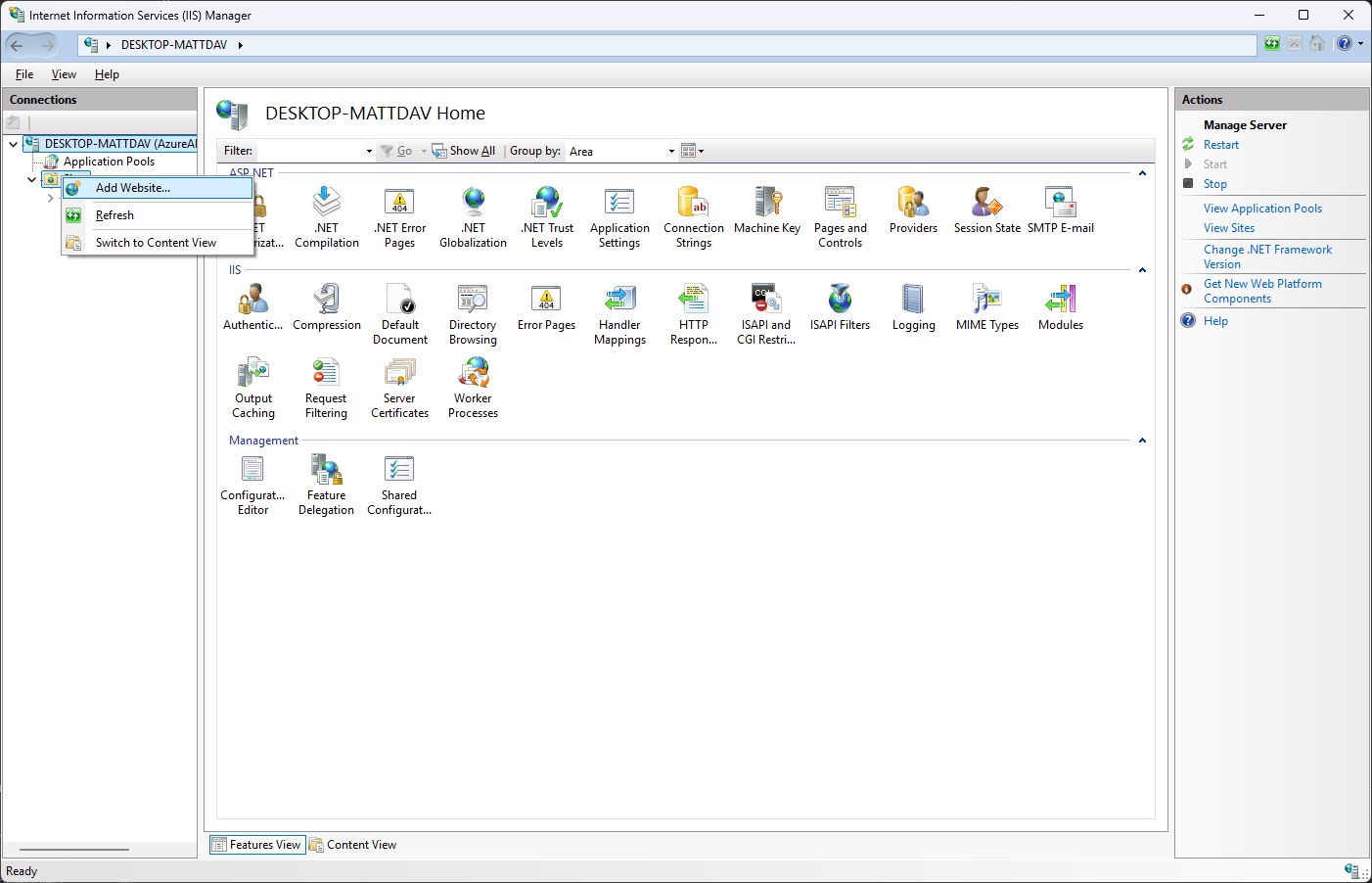This screenshot has width=1372, height=883.
Task: Open IIS Error Pages feature
Action: 546,307
